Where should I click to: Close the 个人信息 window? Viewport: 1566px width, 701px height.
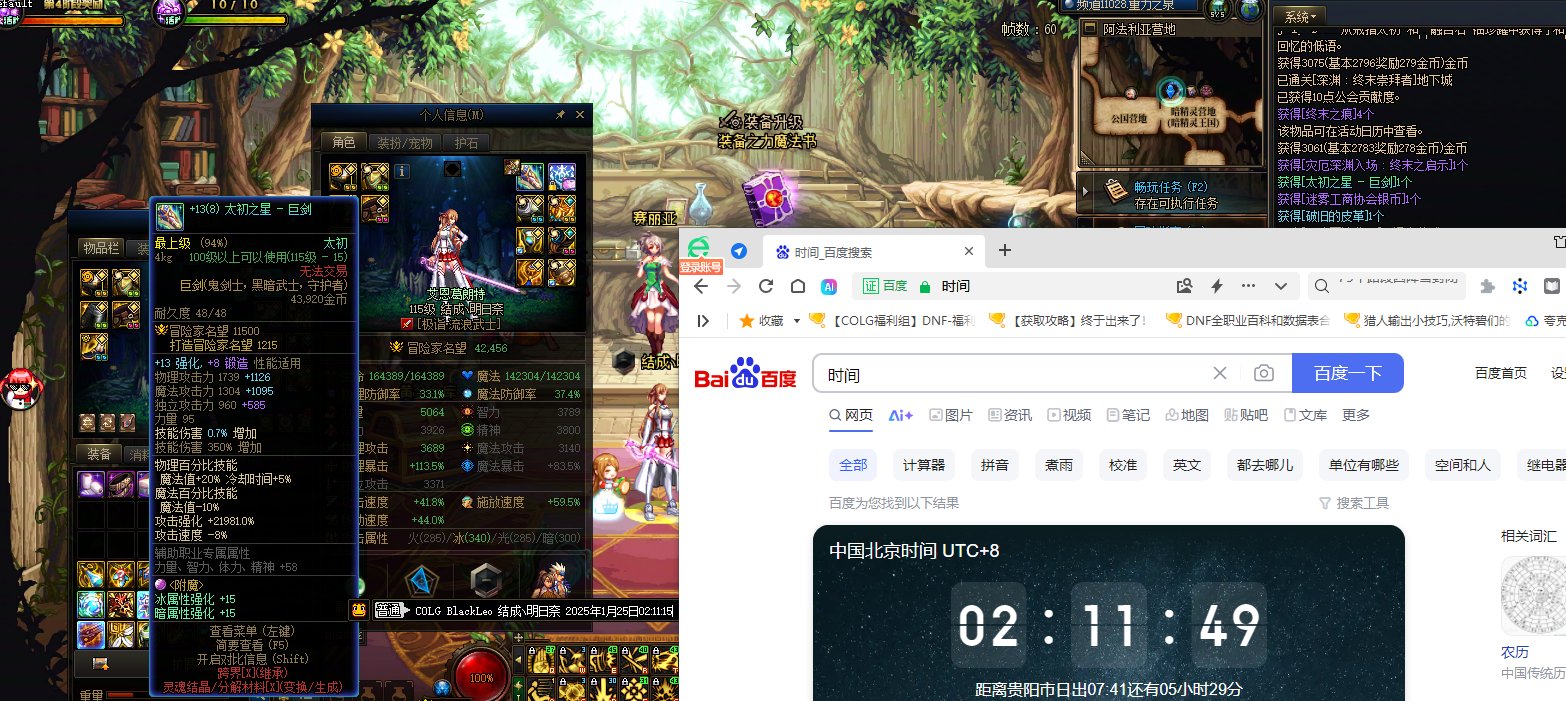point(580,115)
